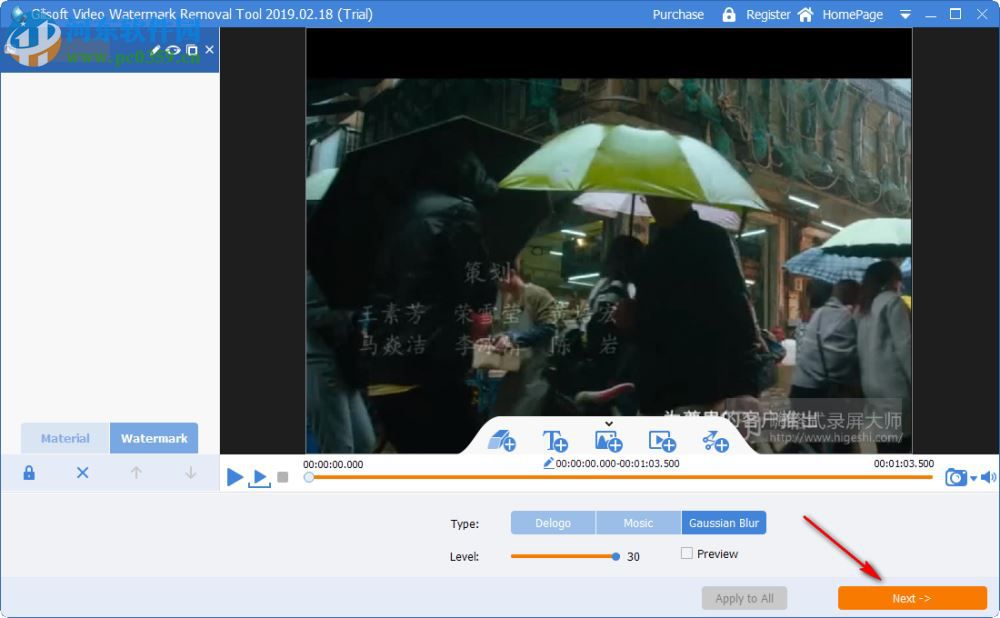Open the Purchase page link
This screenshot has height=618, width=1000.
click(x=678, y=14)
